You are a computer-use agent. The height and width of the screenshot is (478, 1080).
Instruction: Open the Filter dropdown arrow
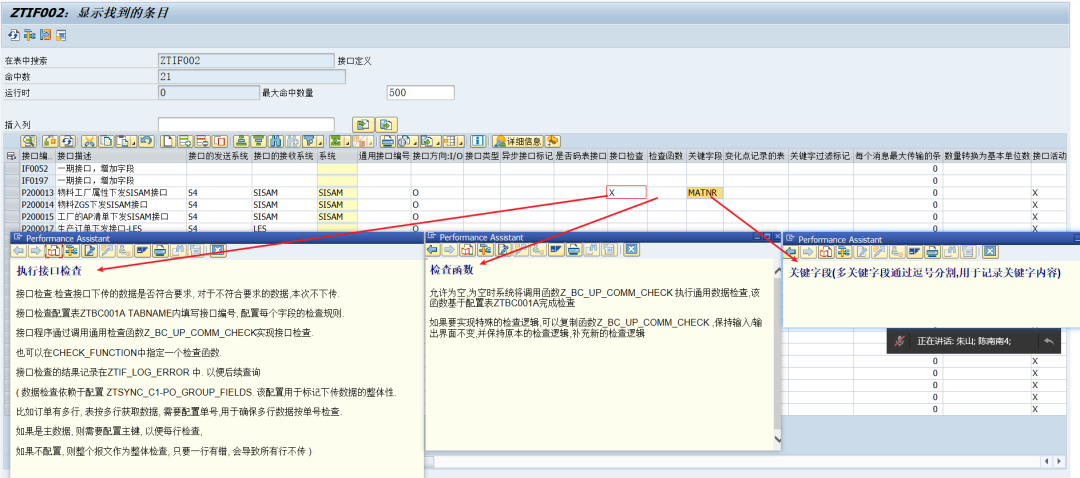[x=320, y=141]
